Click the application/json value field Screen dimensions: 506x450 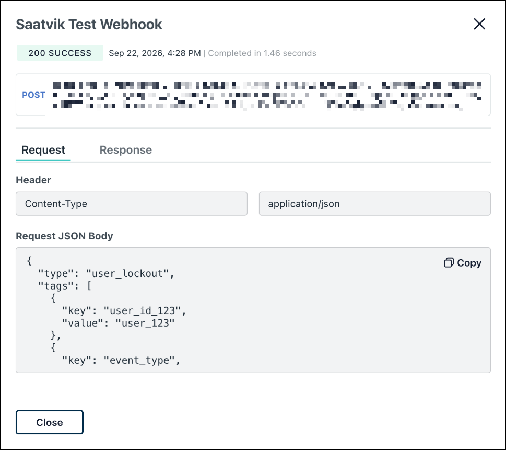tap(375, 204)
